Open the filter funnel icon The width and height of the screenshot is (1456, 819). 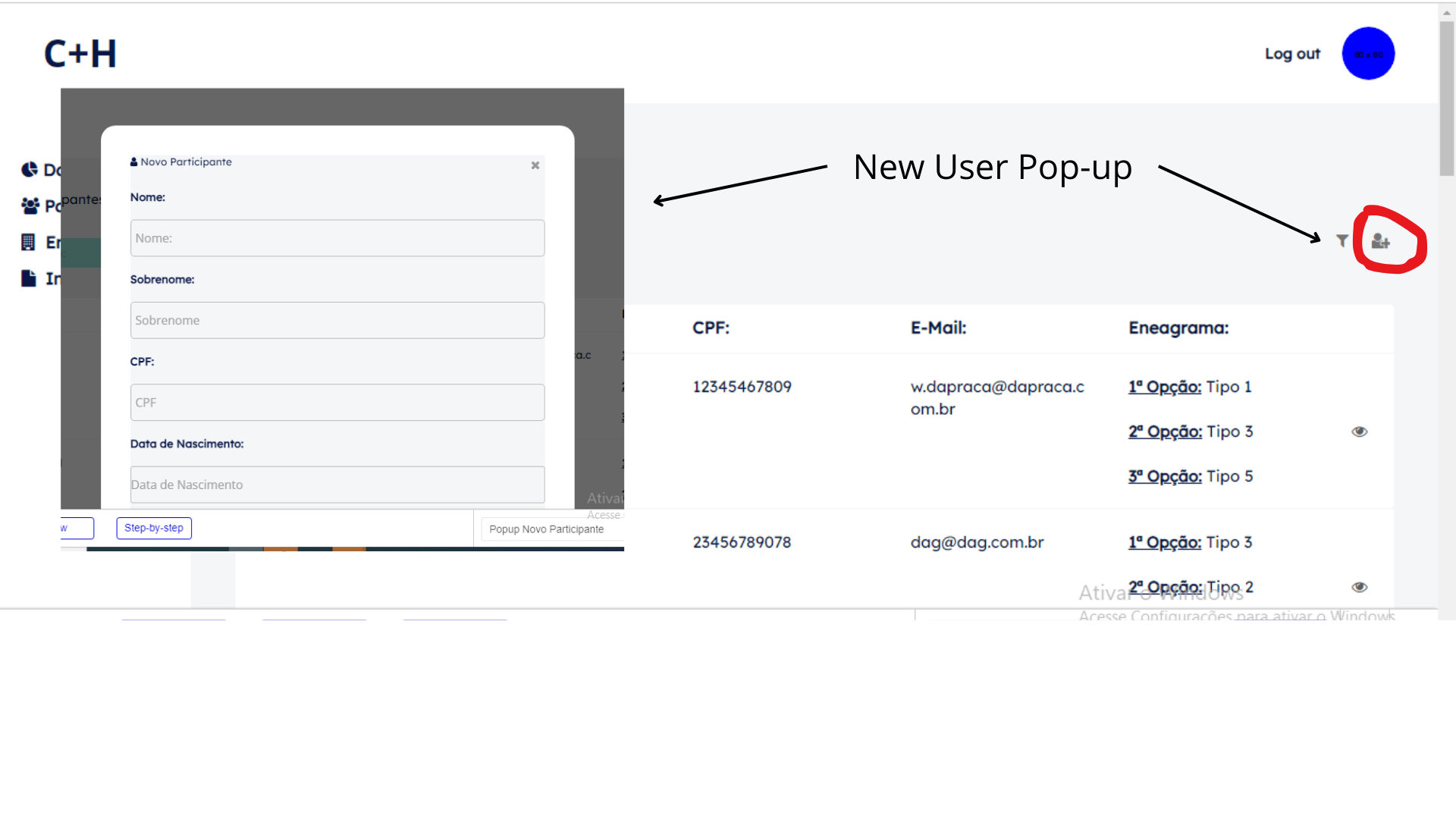[1341, 240]
